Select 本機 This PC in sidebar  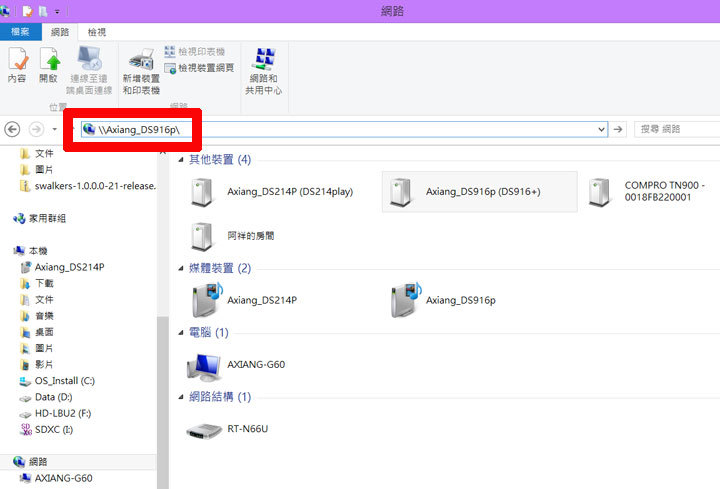pyautogui.click(x=31, y=251)
